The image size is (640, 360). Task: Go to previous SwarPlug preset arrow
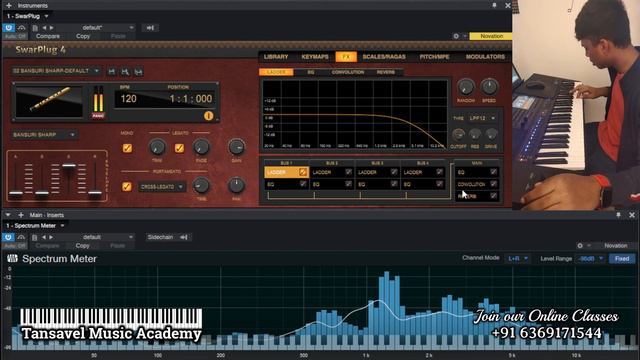44,28
